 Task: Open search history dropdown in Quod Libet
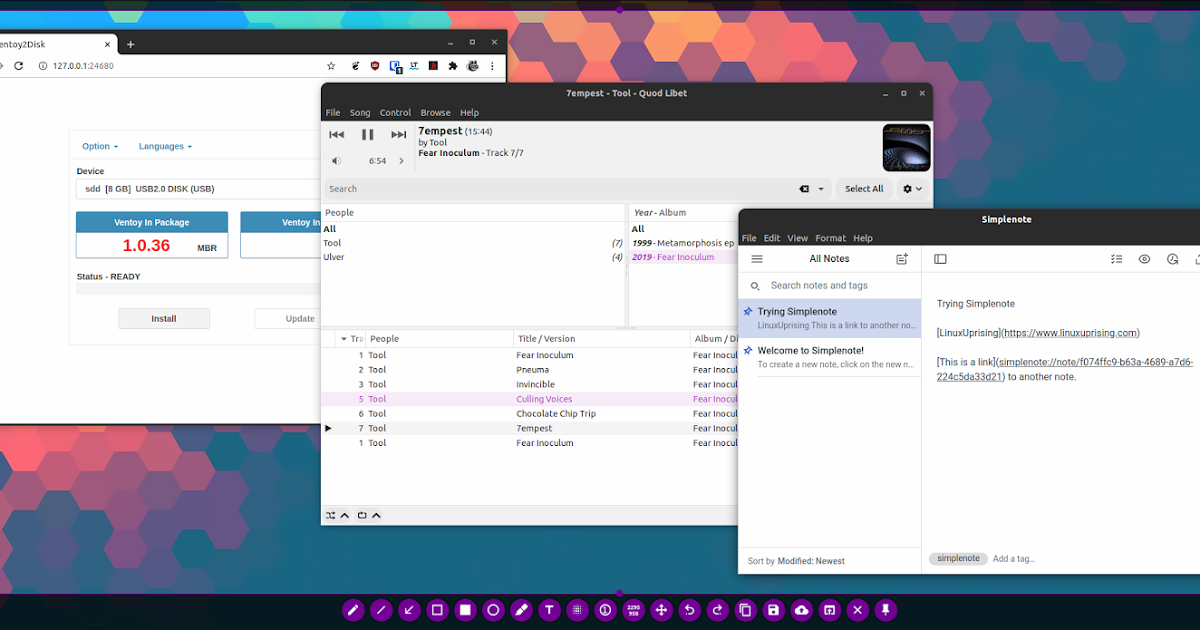tap(822, 189)
